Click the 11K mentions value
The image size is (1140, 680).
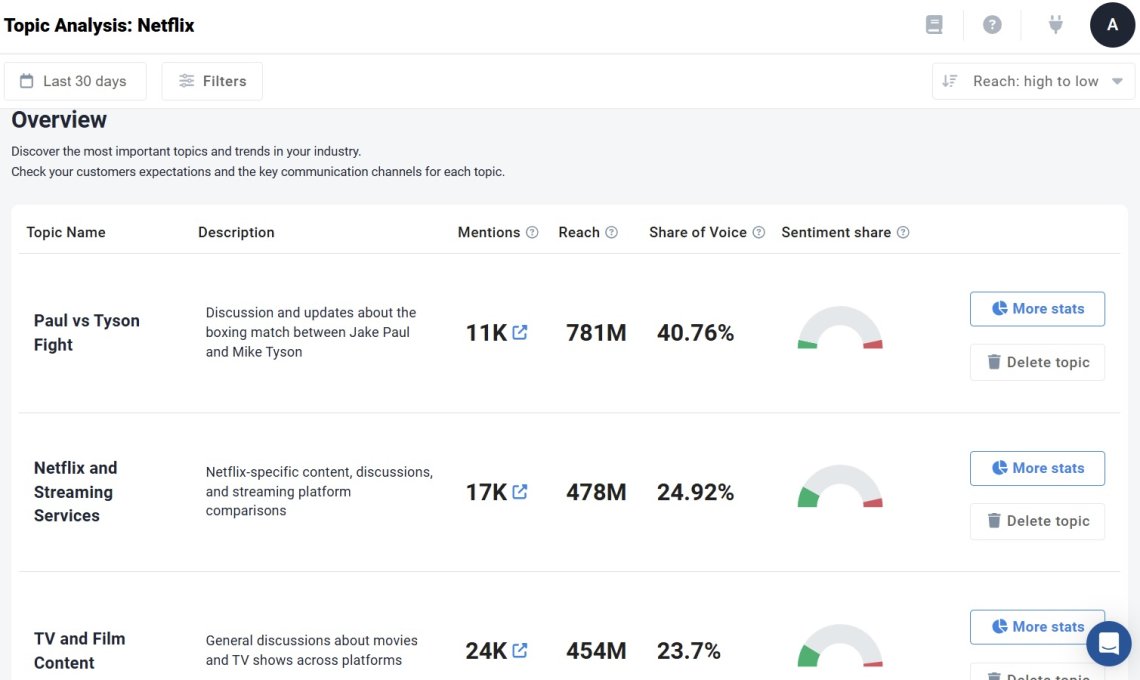486,332
